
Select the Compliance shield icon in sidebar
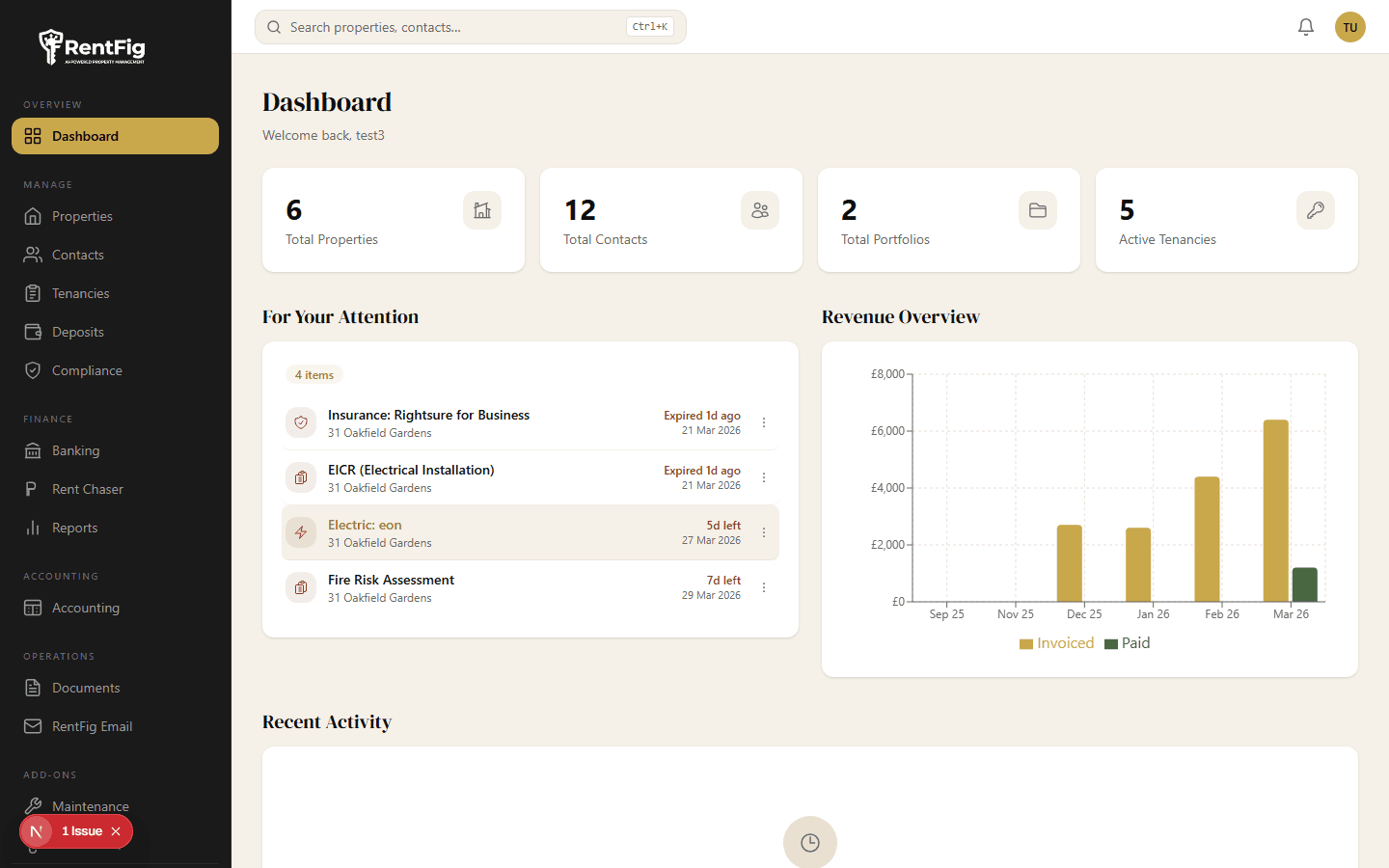(32, 370)
